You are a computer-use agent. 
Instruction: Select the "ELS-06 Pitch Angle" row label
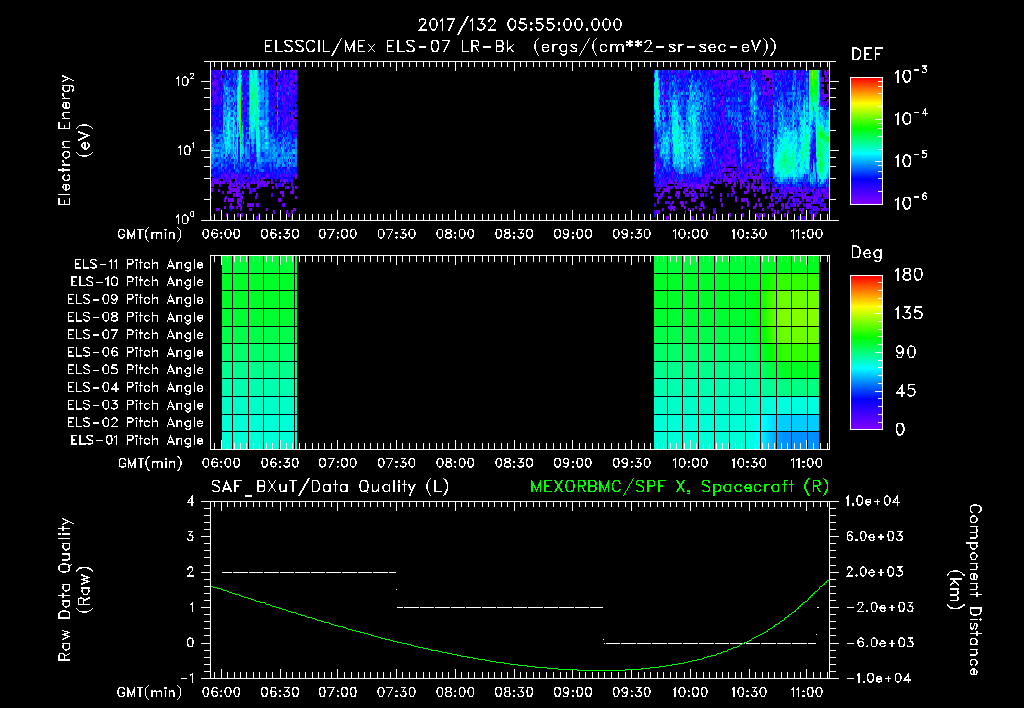pyautogui.click(x=136, y=353)
